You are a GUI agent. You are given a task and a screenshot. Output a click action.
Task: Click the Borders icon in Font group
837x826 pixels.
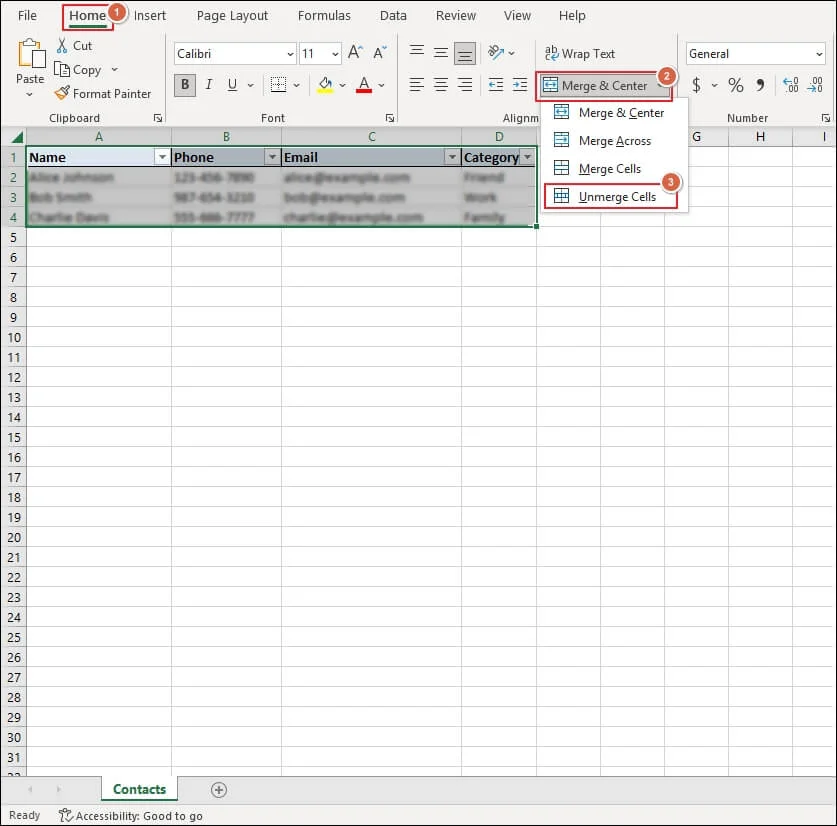(279, 85)
